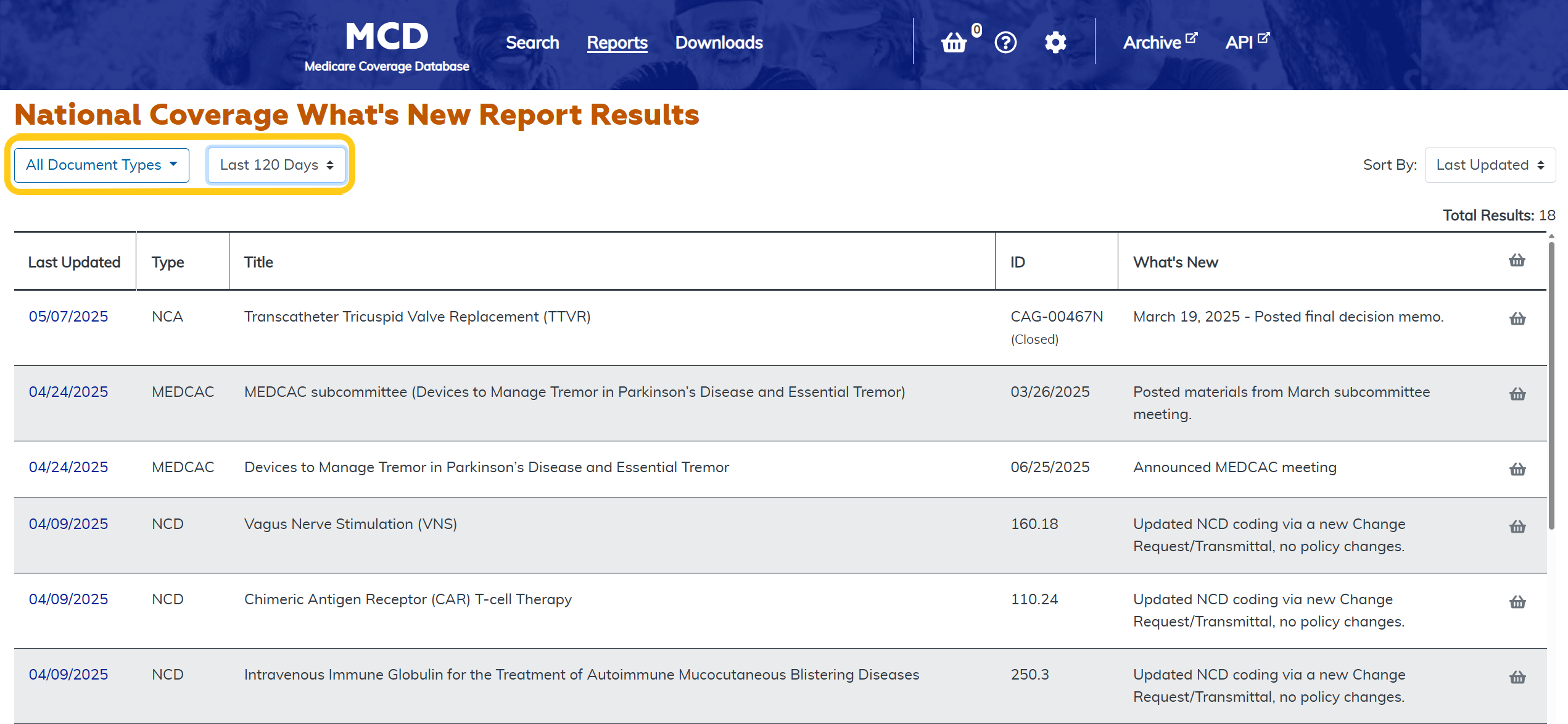Image resolution: width=1568 pixels, height=724 pixels.
Task: Add Vagus Nerve Stimulation row to basket
Action: point(1517,526)
